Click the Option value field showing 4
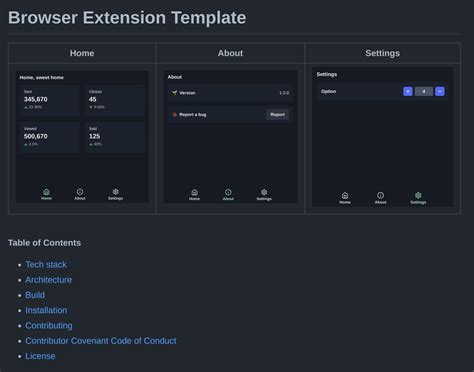The width and height of the screenshot is (474, 372). click(x=424, y=91)
